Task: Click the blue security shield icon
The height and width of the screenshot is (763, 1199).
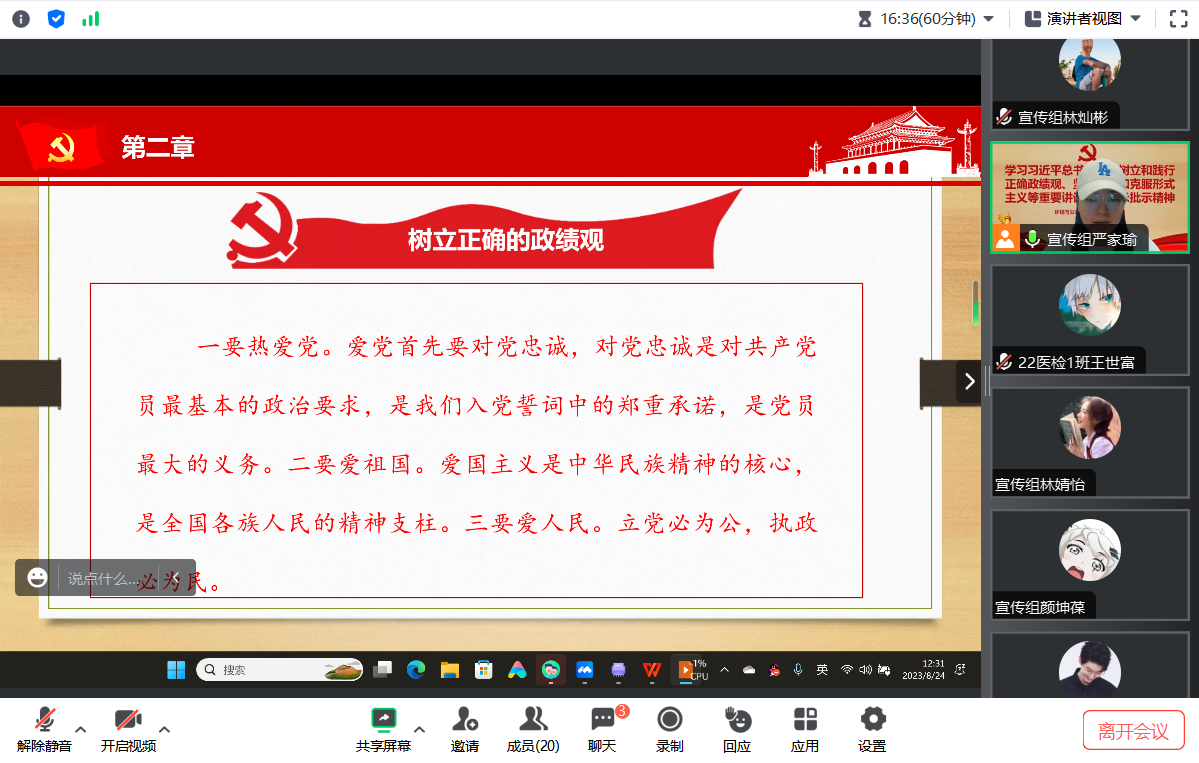Action: (56, 19)
